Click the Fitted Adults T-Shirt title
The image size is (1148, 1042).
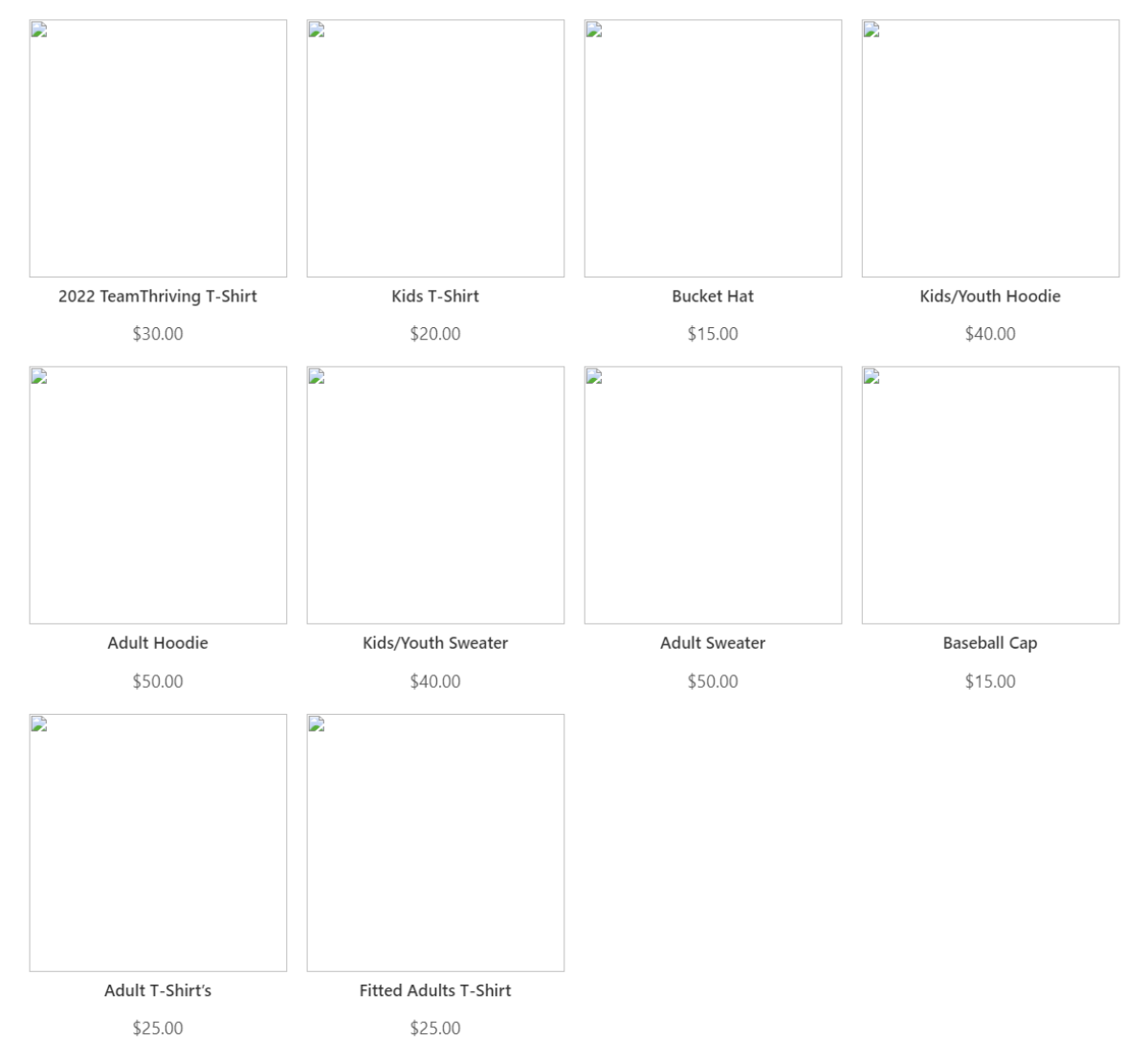pos(435,990)
